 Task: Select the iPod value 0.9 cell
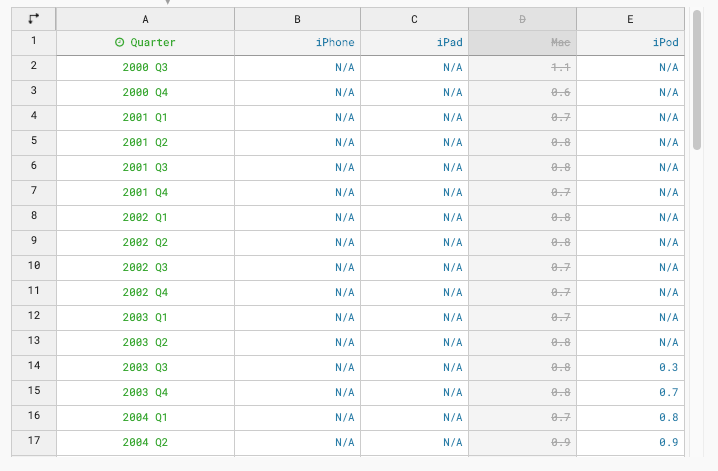[x=630, y=442]
